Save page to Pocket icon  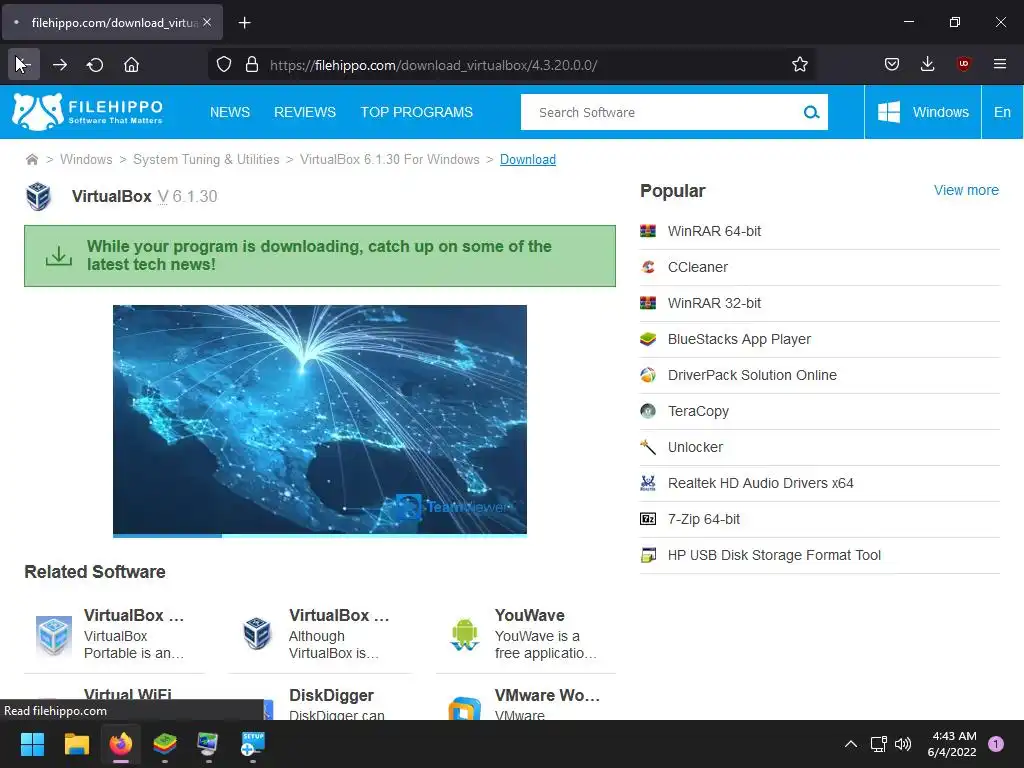pos(891,64)
